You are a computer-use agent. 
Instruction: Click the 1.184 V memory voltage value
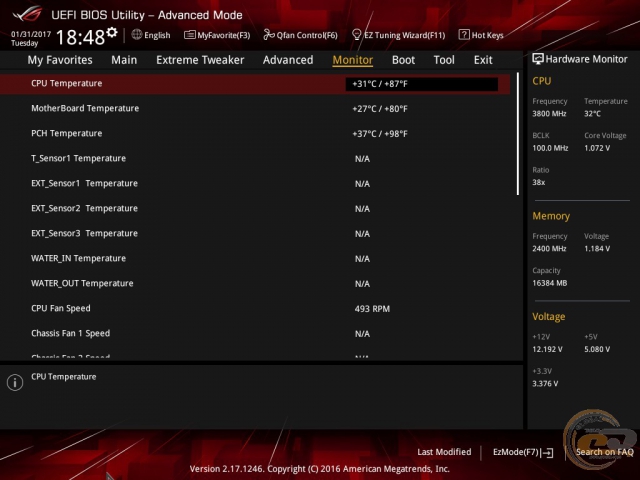tap(597, 249)
